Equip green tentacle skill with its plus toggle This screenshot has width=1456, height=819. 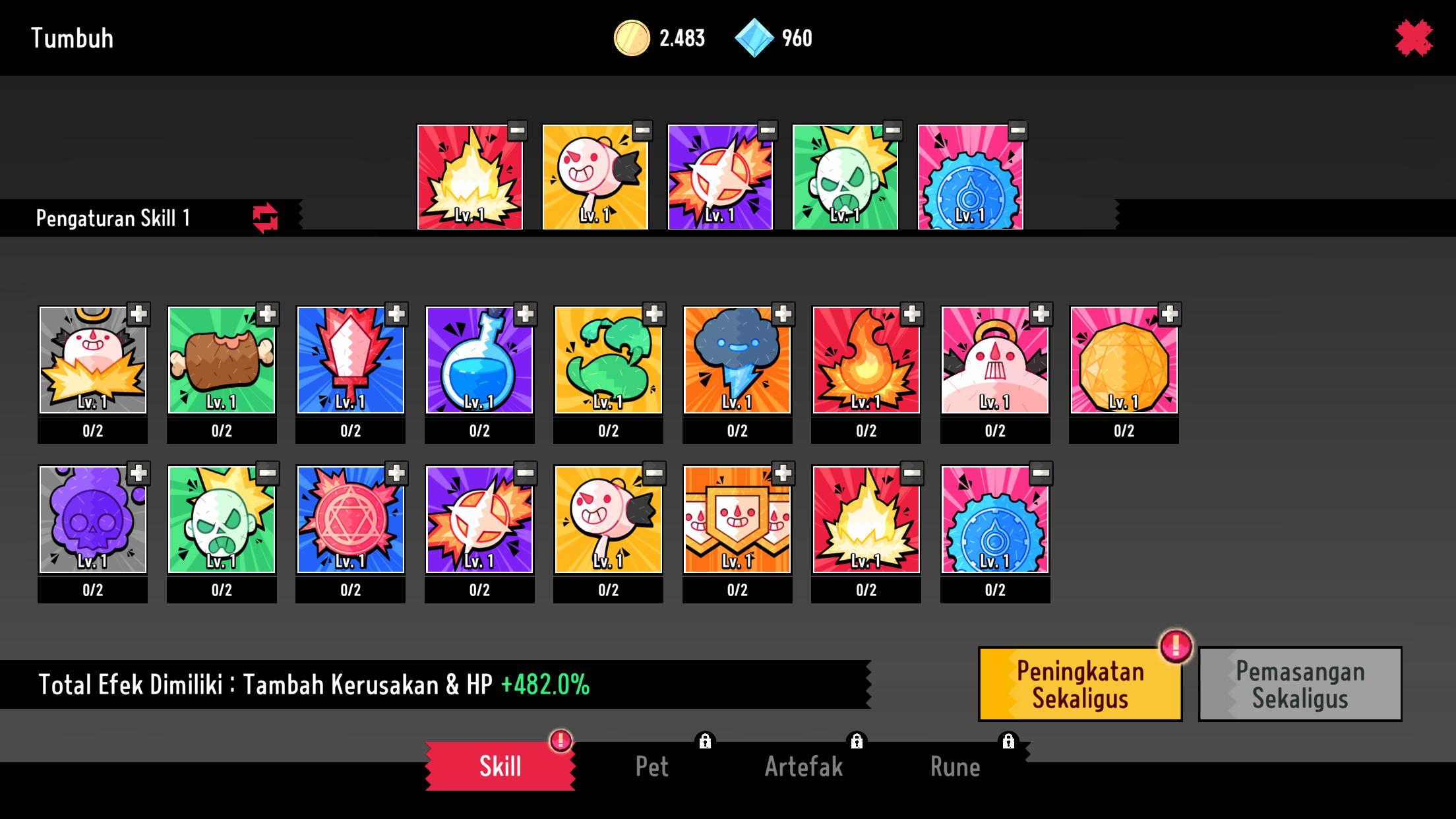[x=653, y=314]
